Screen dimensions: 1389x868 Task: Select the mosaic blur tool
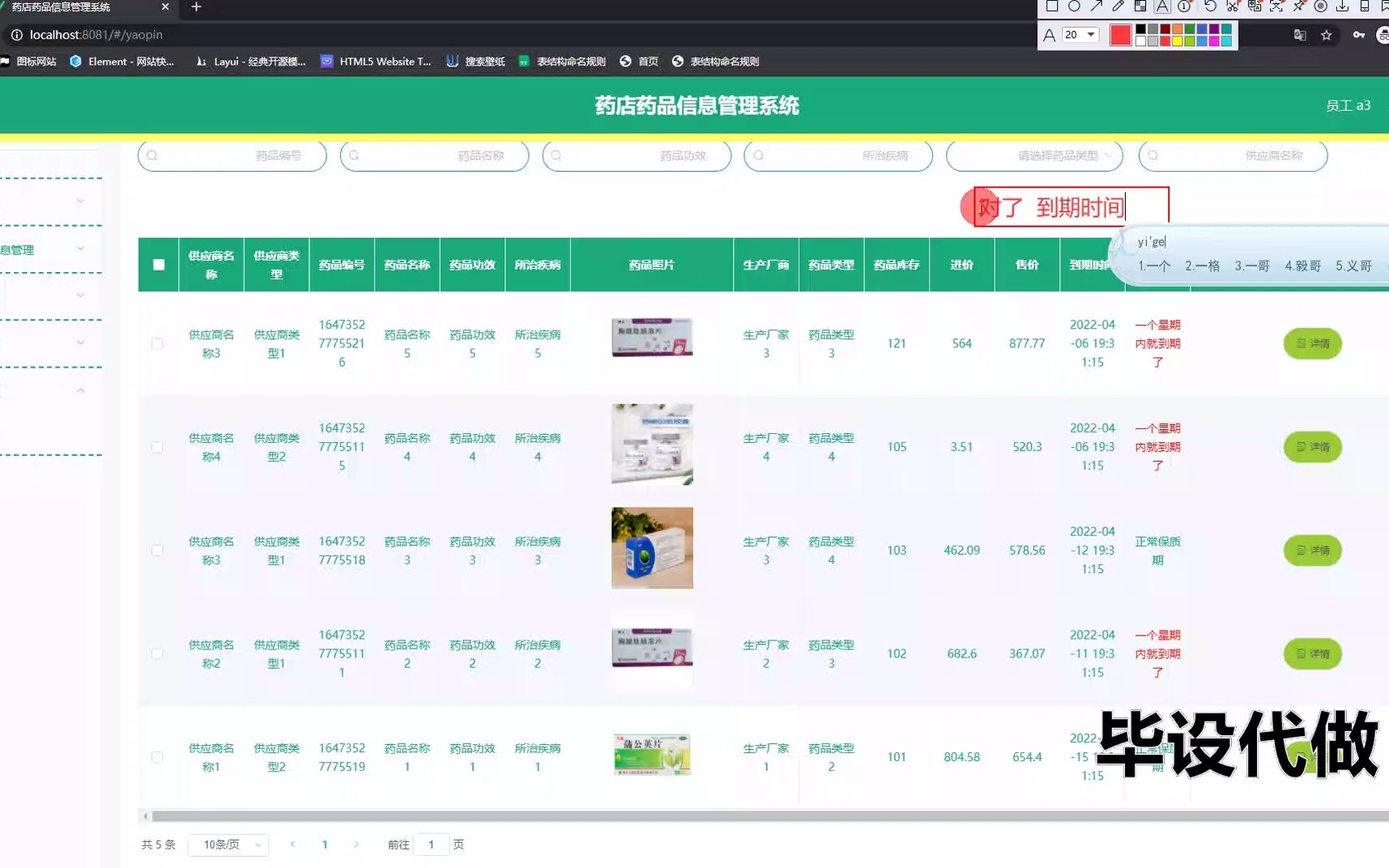pos(1140,6)
